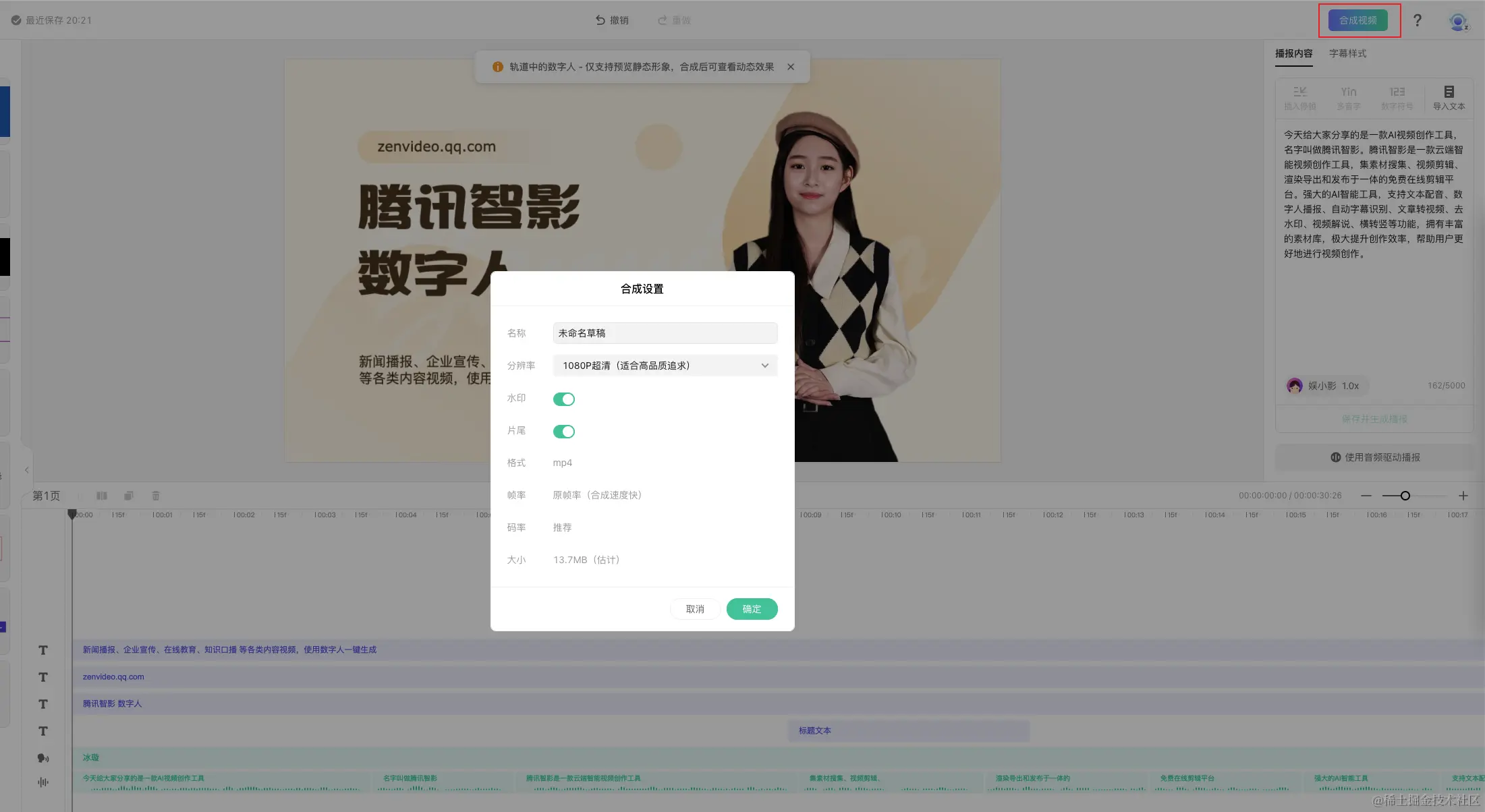Click the 原帧率 帧率 value
Image resolution: width=1485 pixels, height=812 pixels.
tap(597, 495)
